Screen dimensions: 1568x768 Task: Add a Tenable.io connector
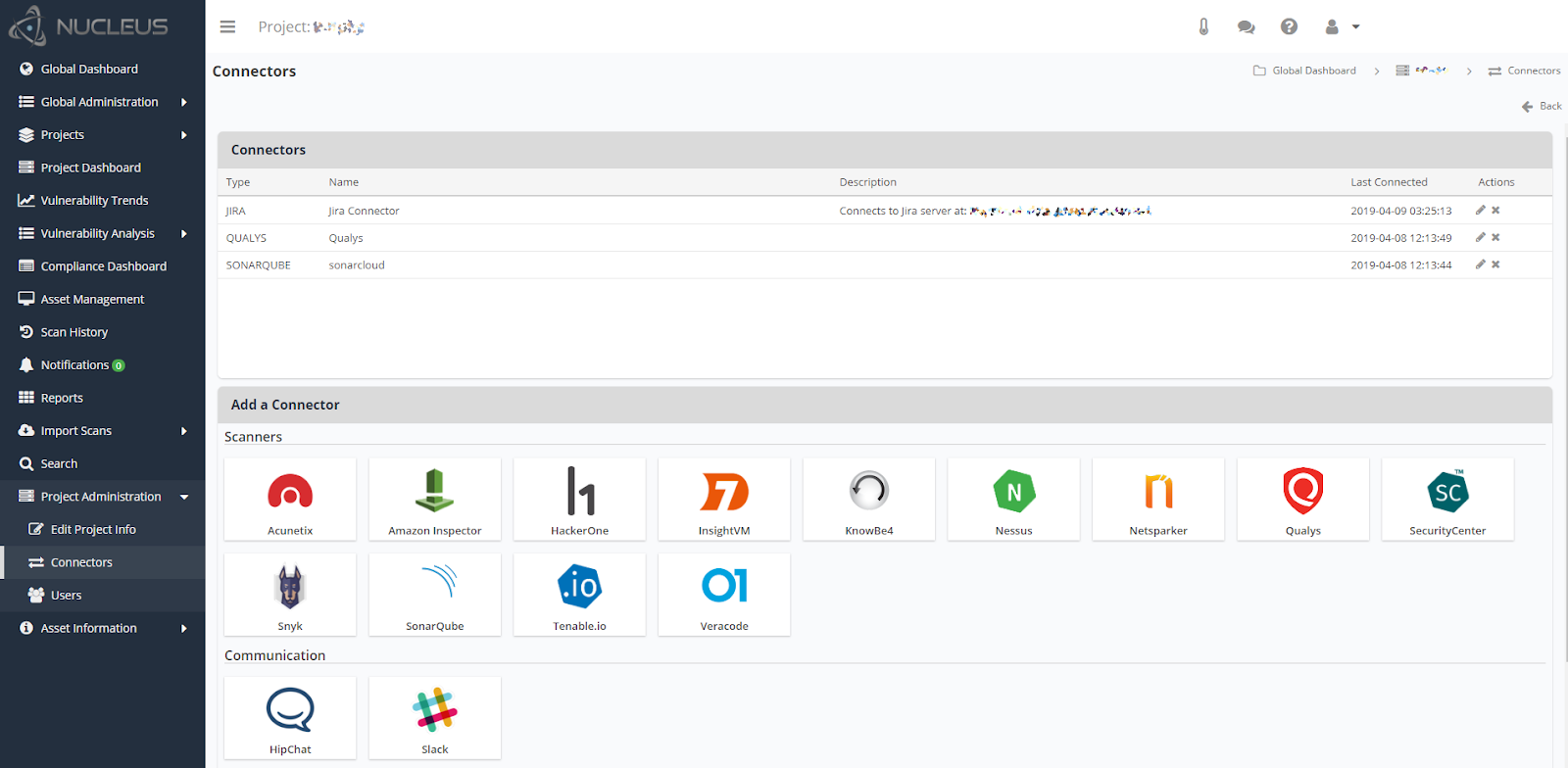(x=579, y=595)
